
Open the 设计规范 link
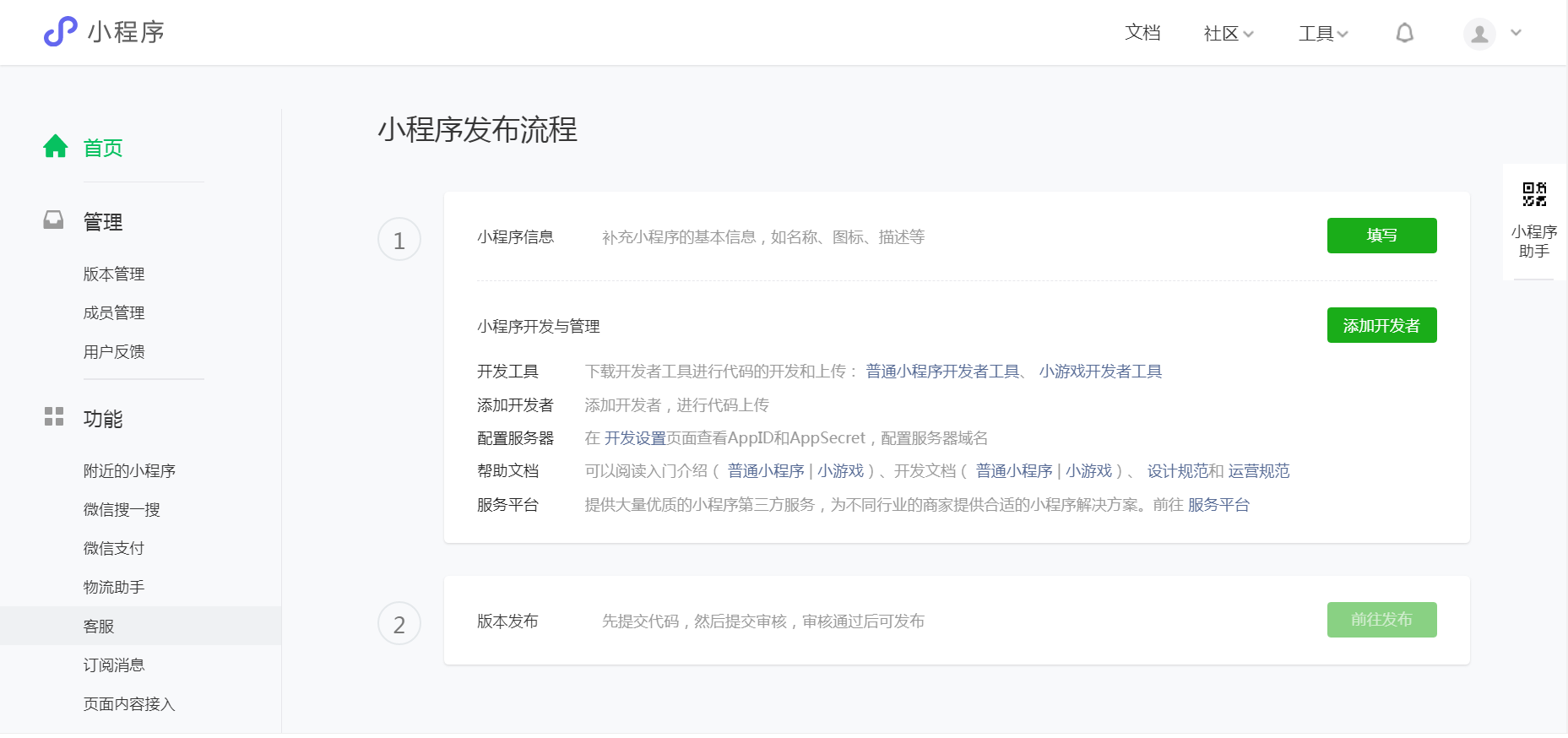(x=1178, y=471)
